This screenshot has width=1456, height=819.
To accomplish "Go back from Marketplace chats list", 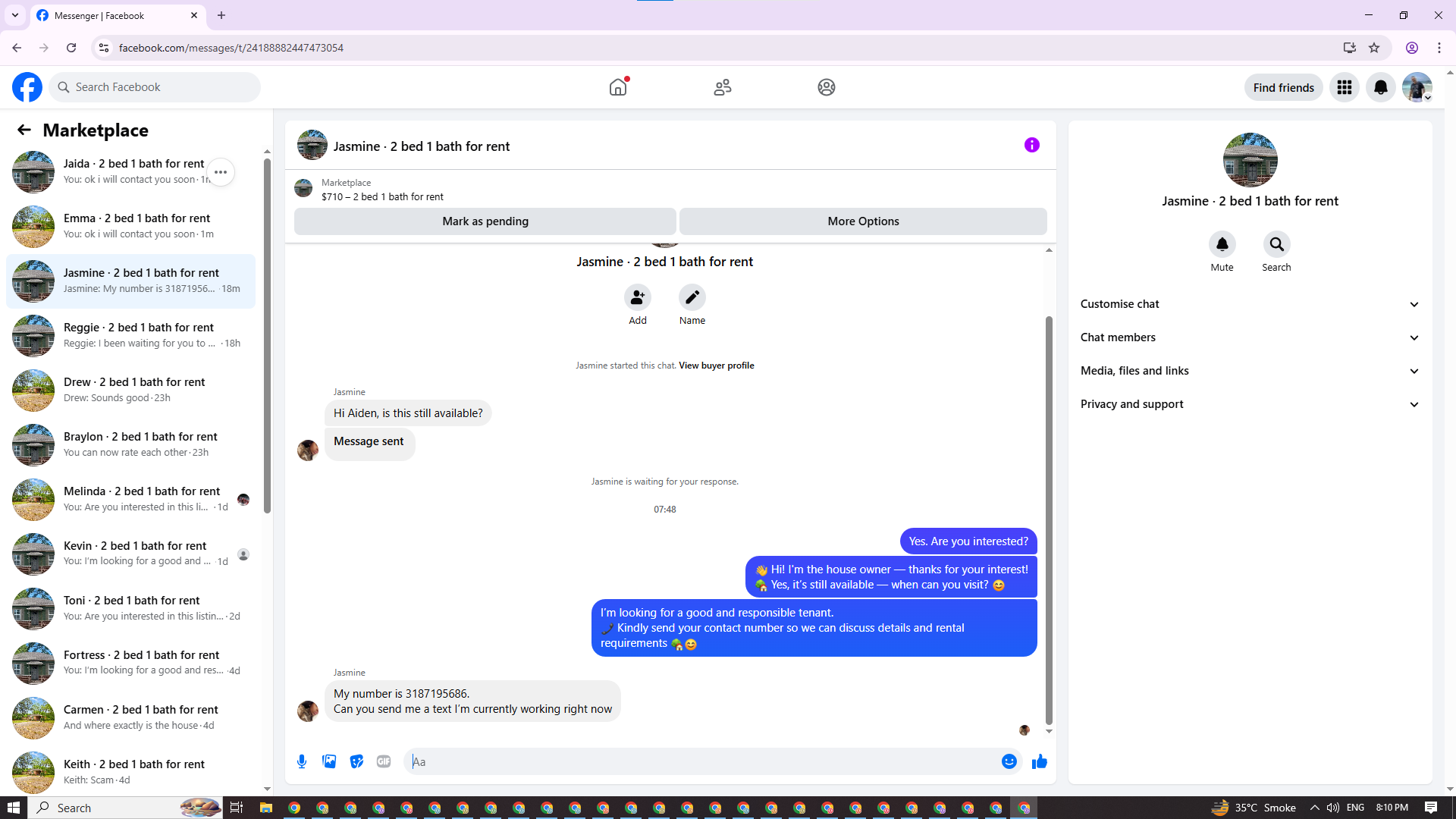I will pos(24,130).
